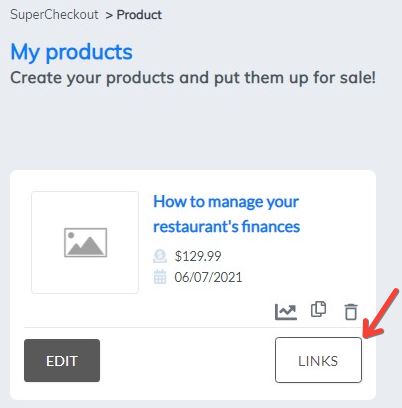Image resolution: width=402 pixels, height=408 pixels.
Task: Select the product thumbnail box
Action: (85, 242)
